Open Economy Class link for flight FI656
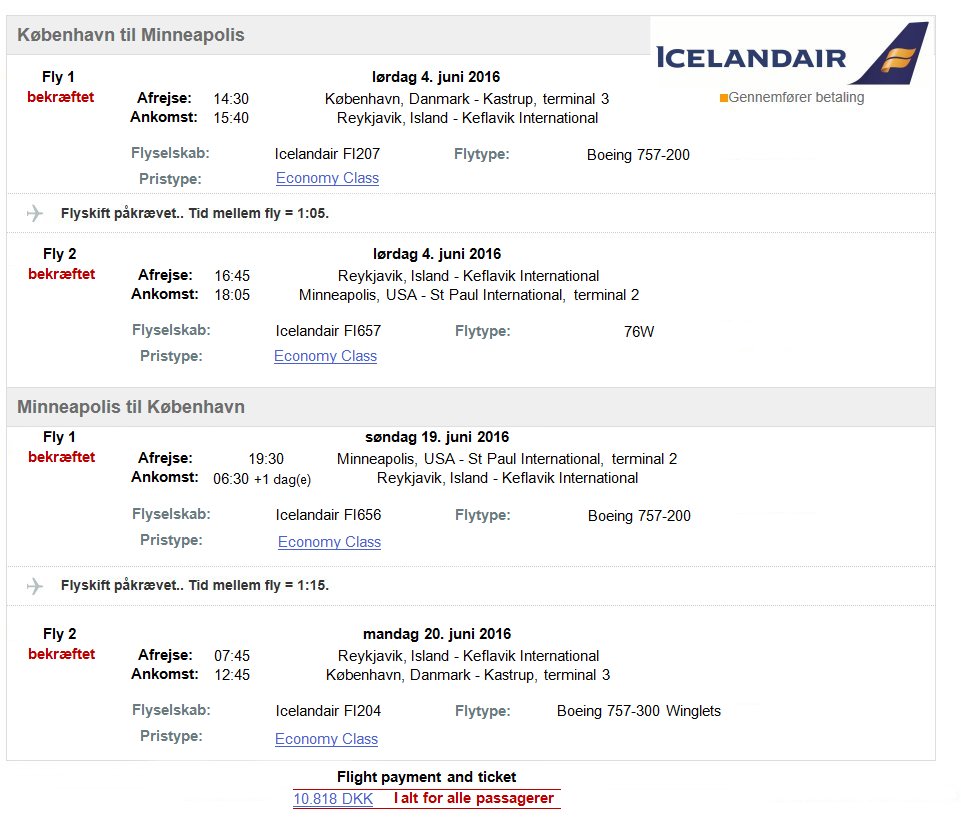 tap(329, 542)
